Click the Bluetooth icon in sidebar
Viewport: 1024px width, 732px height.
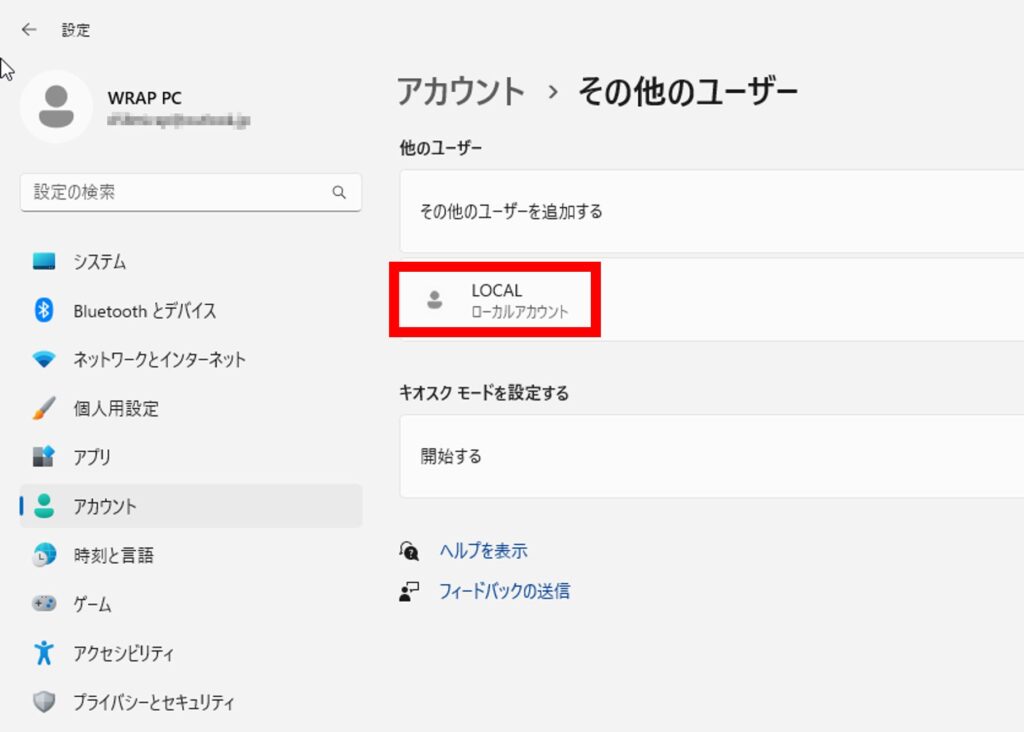pyautogui.click(x=44, y=311)
